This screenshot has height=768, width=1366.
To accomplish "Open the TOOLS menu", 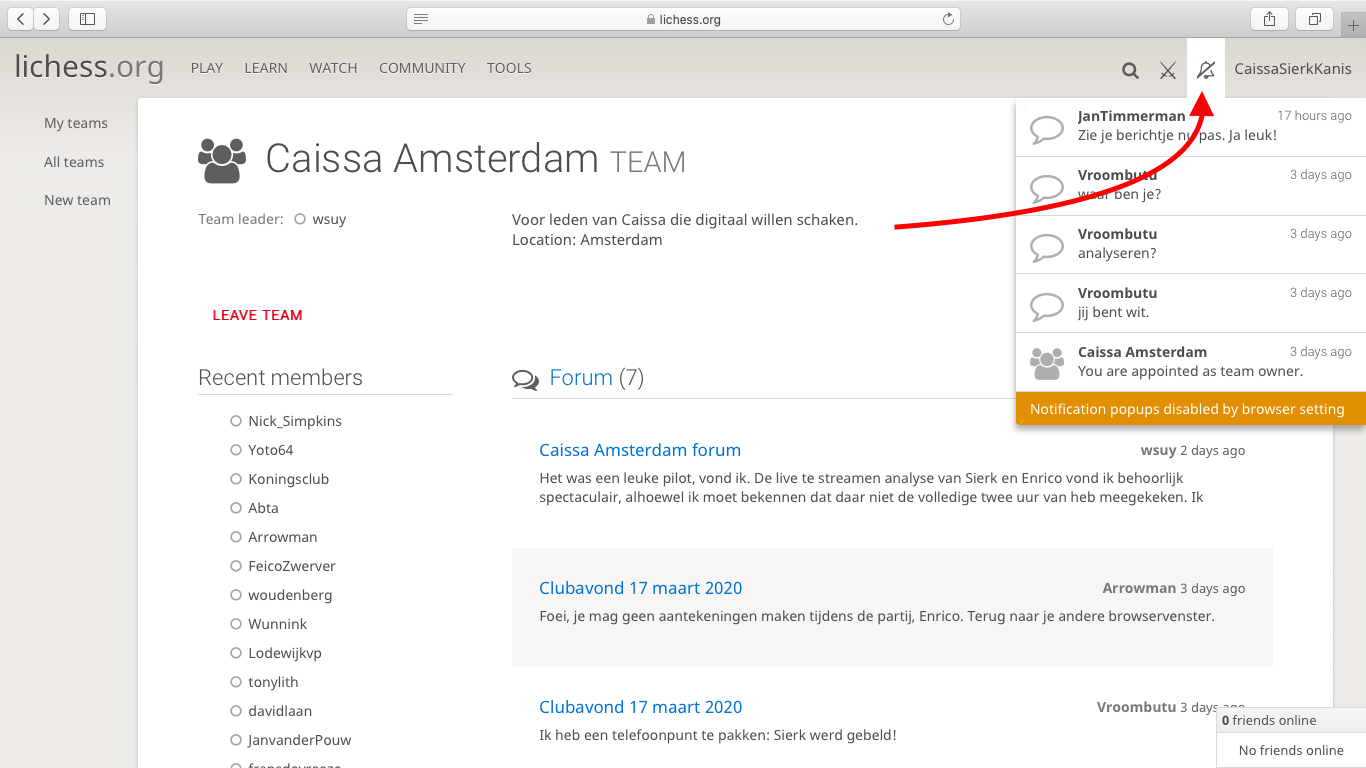I will pyautogui.click(x=509, y=68).
